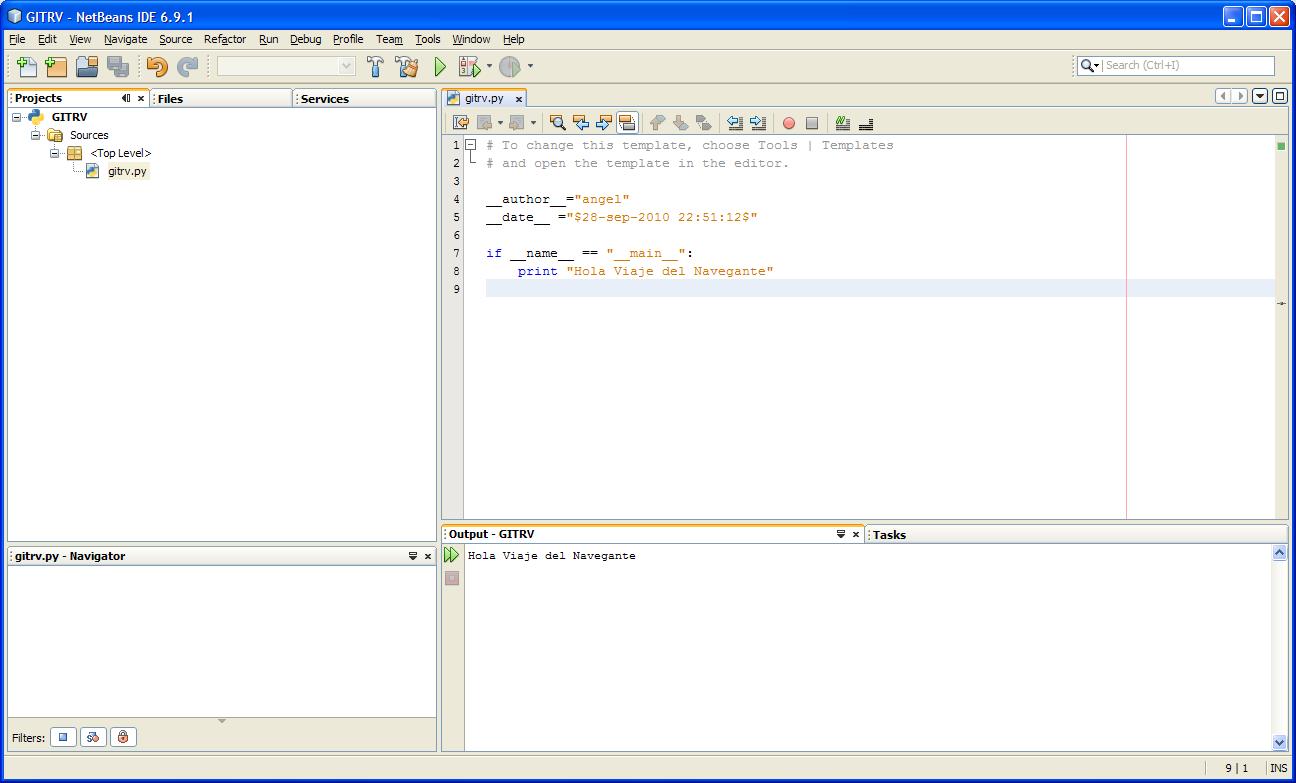Open the Tools menu
The height and width of the screenshot is (783, 1296).
[x=428, y=39]
